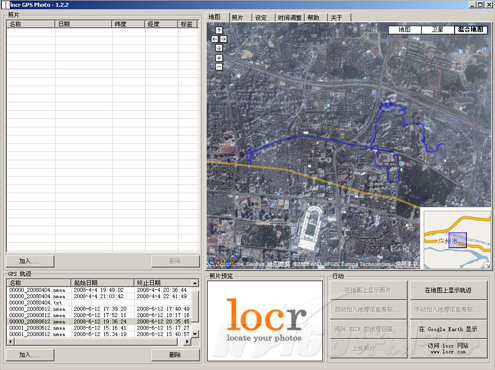
Task: Sort GPS tracks by 起始日期 column header
Action: pos(102,283)
